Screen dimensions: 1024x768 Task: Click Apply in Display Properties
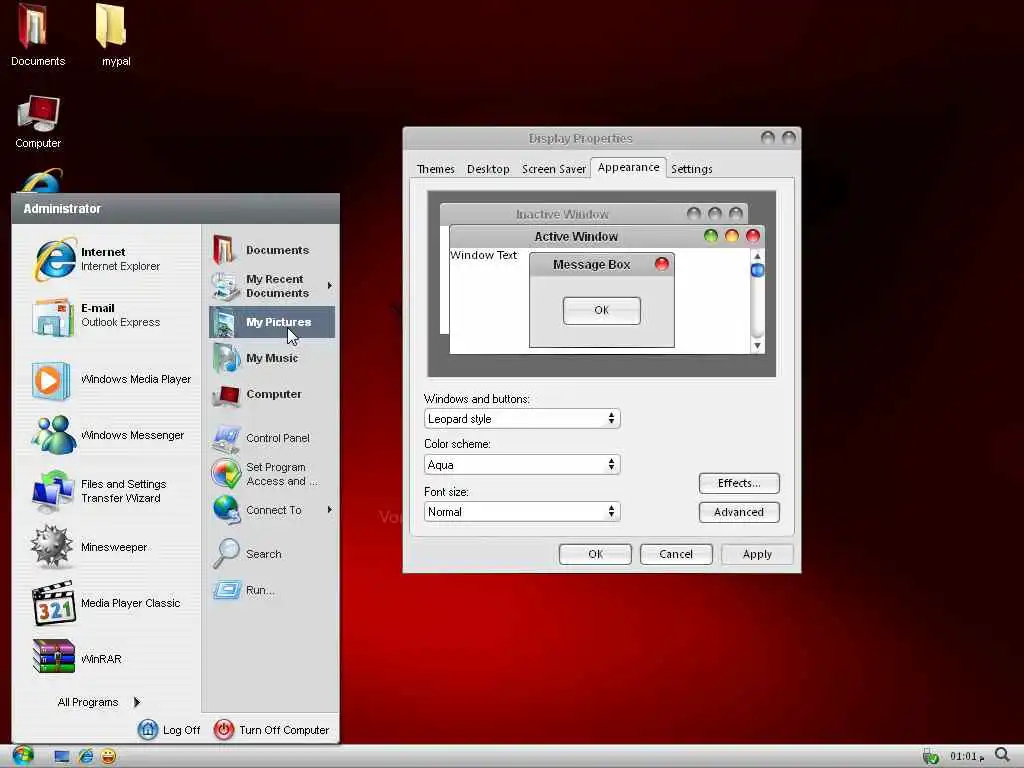(757, 554)
